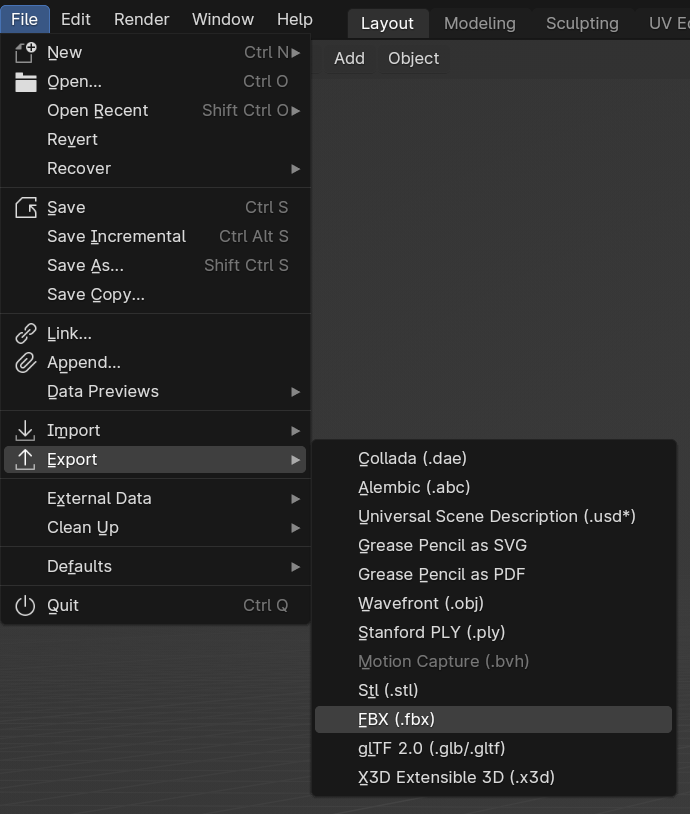This screenshot has width=690, height=814.
Task: Click the "Ctrl S" shortcut text
Action: pyautogui.click(x=266, y=208)
